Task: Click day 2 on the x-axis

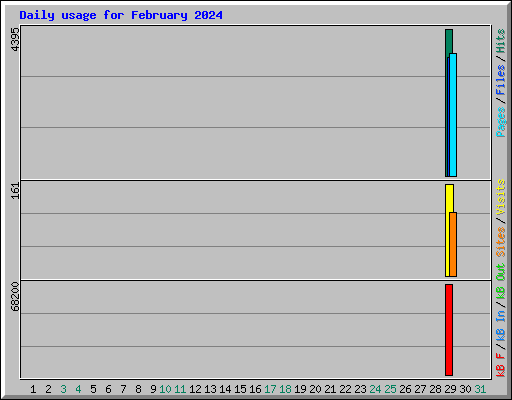Action: [x=48, y=389]
